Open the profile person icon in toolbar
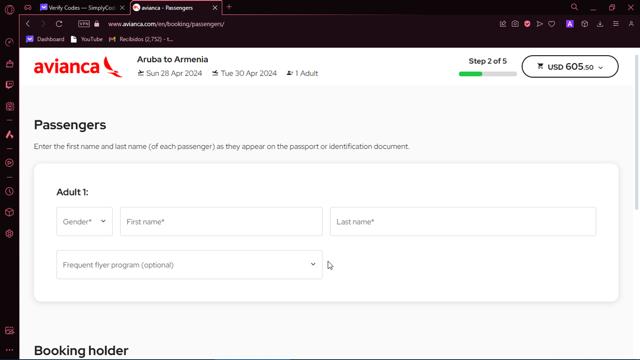 click(631, 24)
